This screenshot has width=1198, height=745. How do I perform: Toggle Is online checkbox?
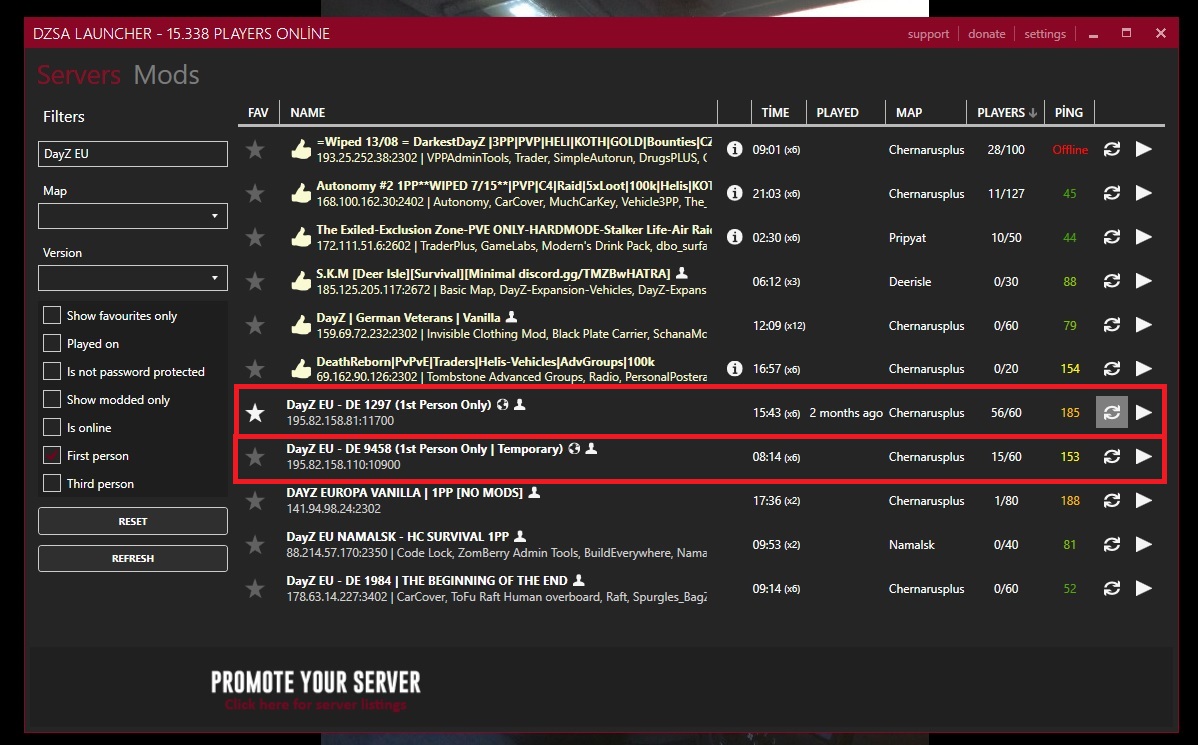point(52,427)
